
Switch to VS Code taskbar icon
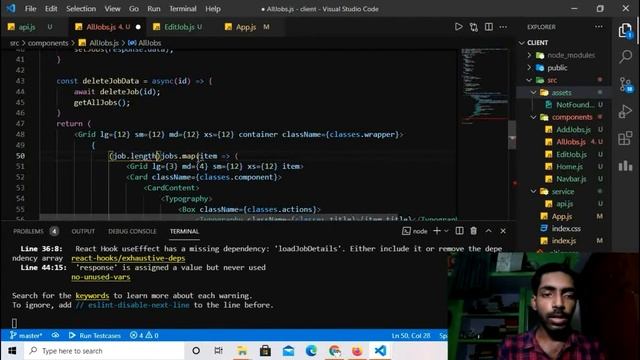(x=380, y=351)
